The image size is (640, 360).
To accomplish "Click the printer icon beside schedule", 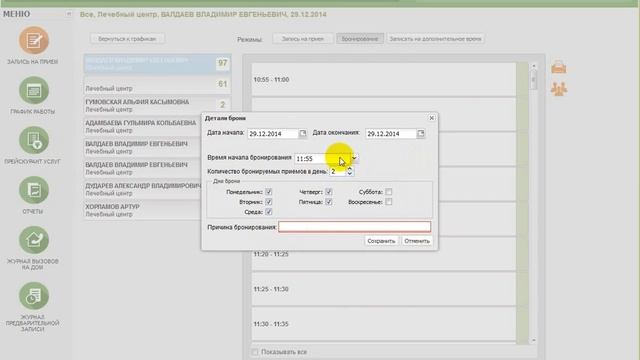I will point(558,67).
